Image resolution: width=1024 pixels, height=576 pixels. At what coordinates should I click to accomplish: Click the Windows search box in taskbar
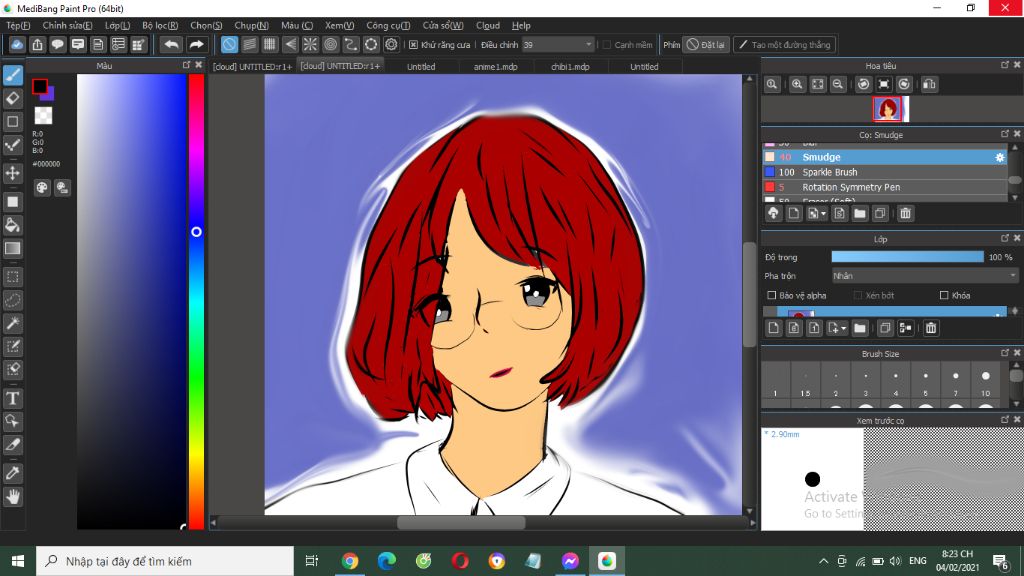click(165, 561)
